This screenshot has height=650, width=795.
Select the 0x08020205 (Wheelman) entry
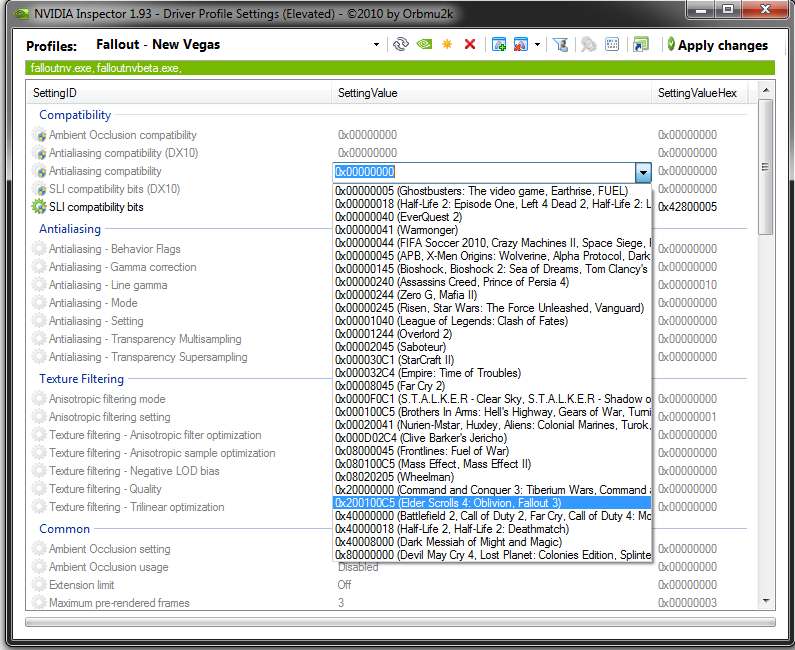pos(492,477)
